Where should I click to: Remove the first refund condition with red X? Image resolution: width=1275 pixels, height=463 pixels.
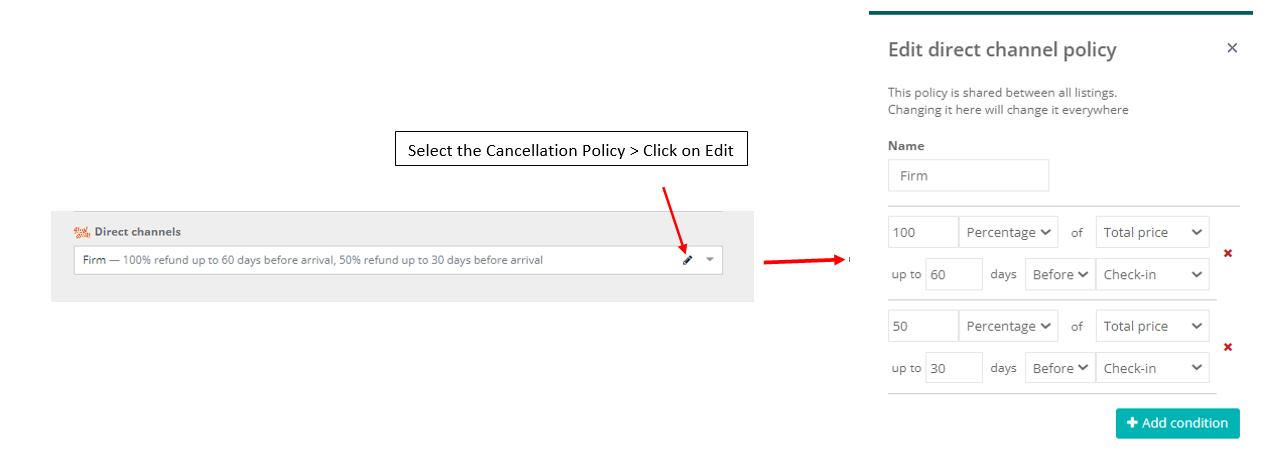click(x=1228, y=253)
